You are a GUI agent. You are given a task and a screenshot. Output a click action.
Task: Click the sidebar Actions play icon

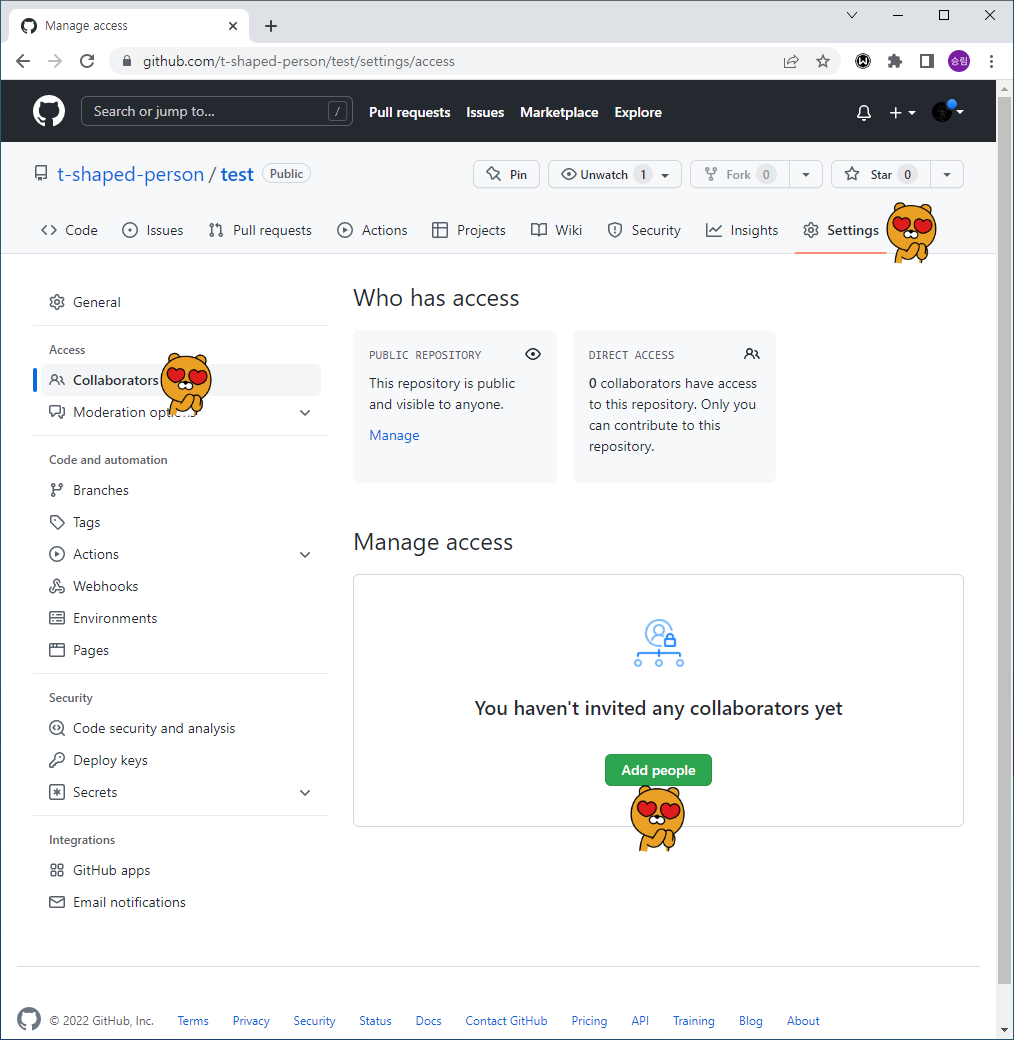(57, 554)
